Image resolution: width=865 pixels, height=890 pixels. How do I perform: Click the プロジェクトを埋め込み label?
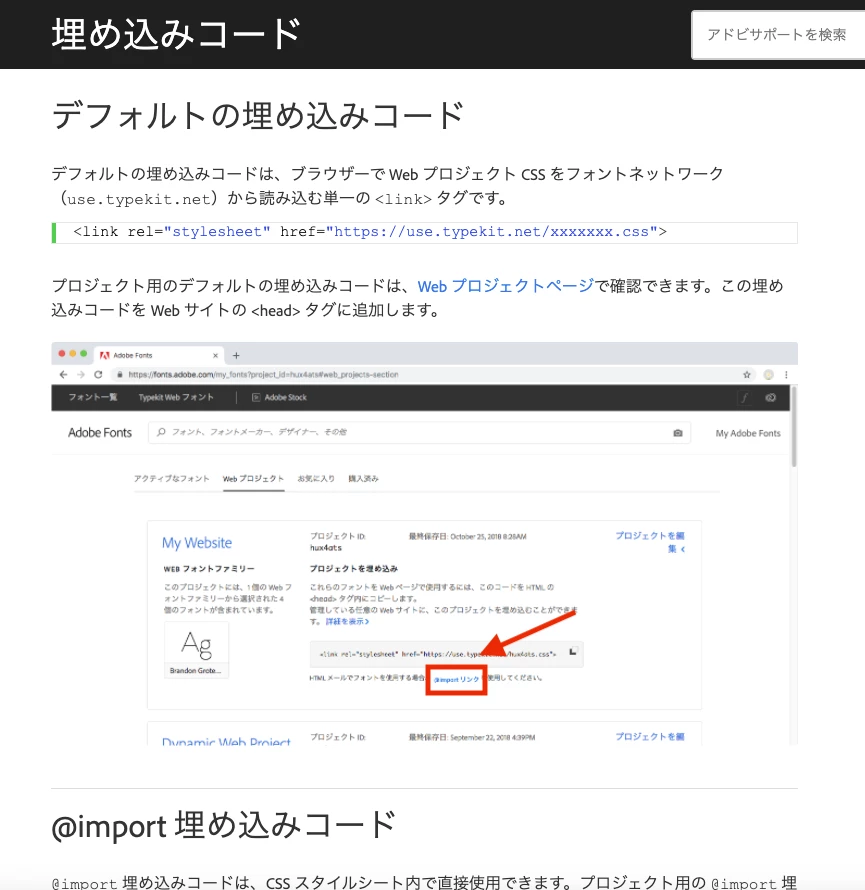(x=354, y=569)
